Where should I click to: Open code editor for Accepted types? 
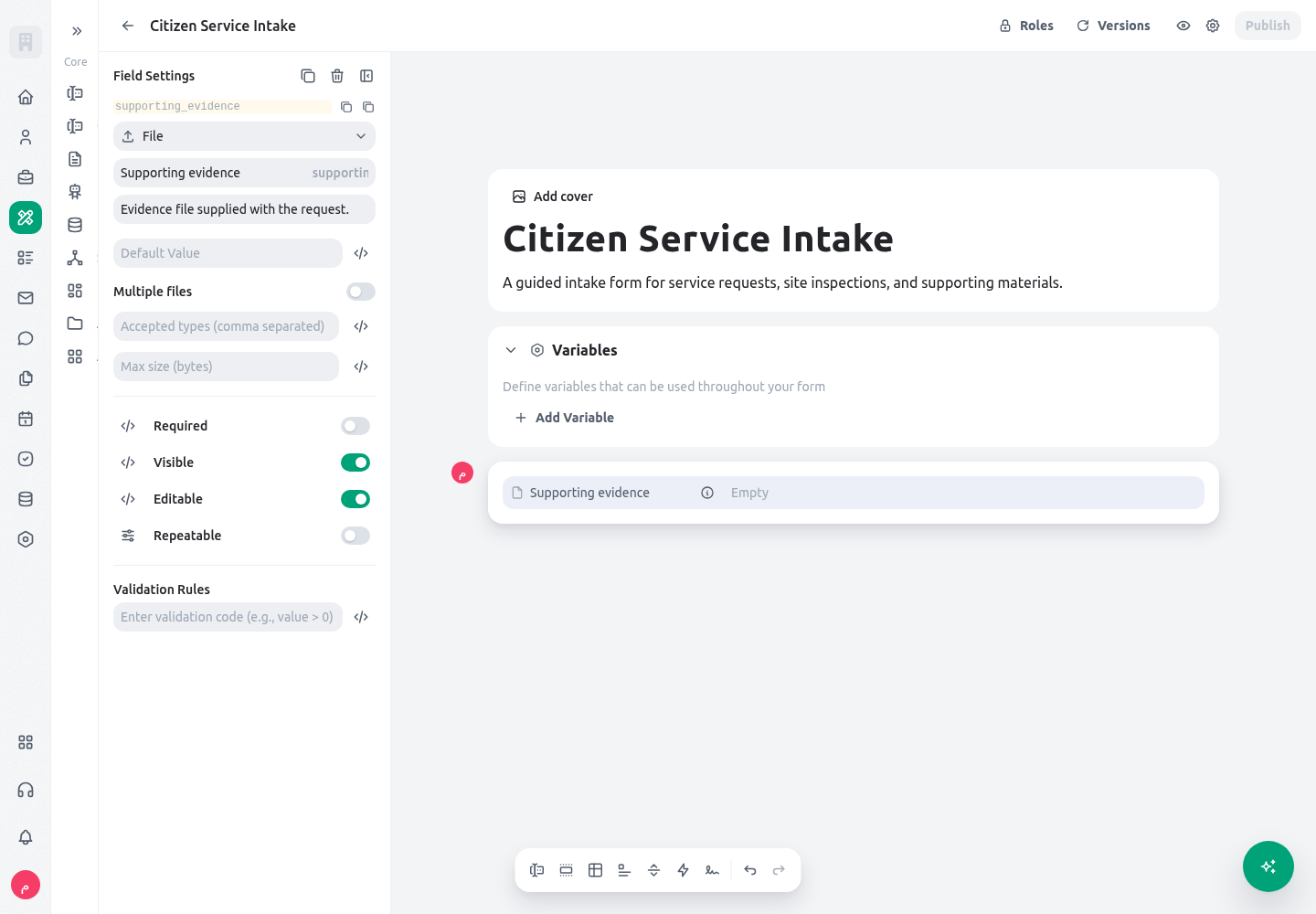[361, 326]
